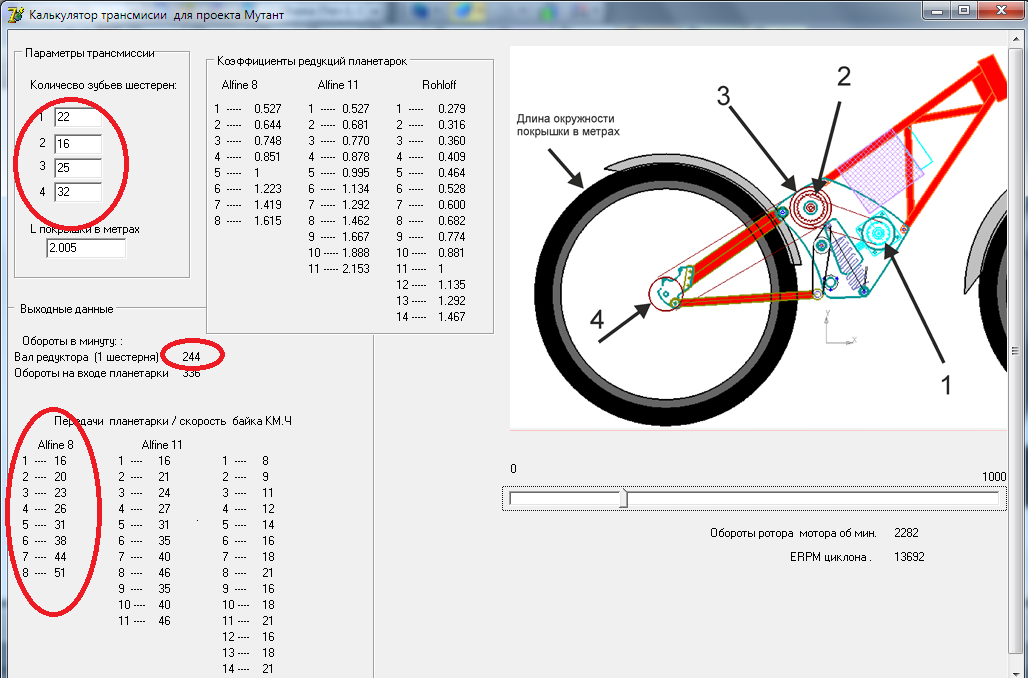
Task: Focus sprocket 2 teeth field showing 16
Action: 78,142
